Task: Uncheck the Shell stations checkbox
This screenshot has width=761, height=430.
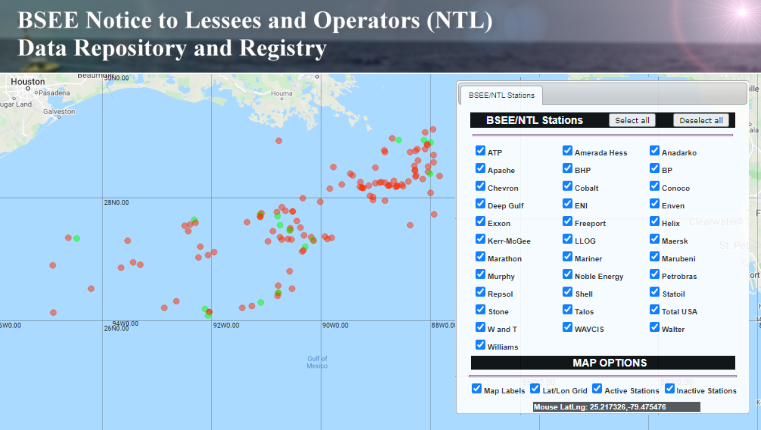Action: (568, 293)
